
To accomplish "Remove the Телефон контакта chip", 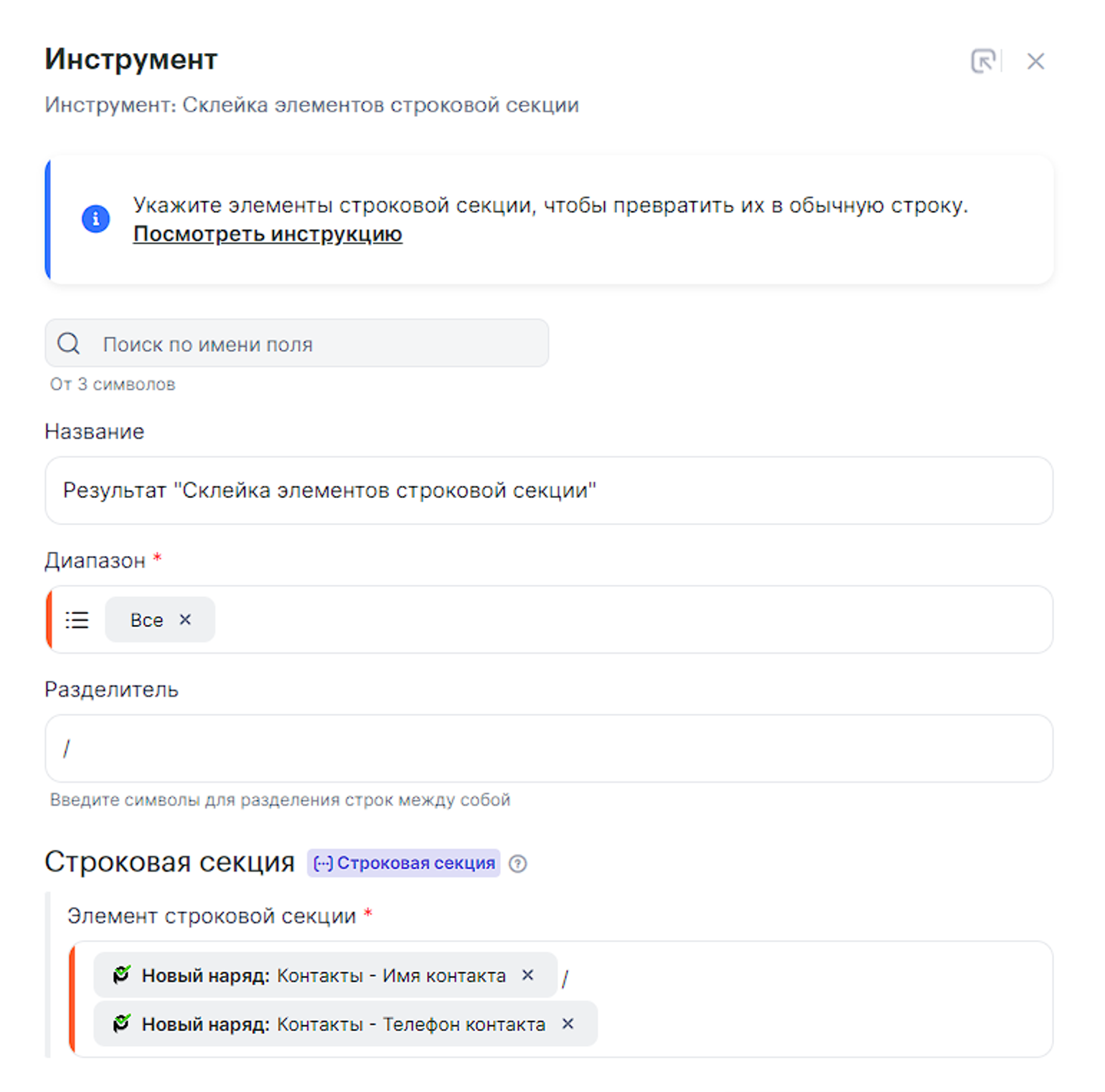I will 568,1024.
